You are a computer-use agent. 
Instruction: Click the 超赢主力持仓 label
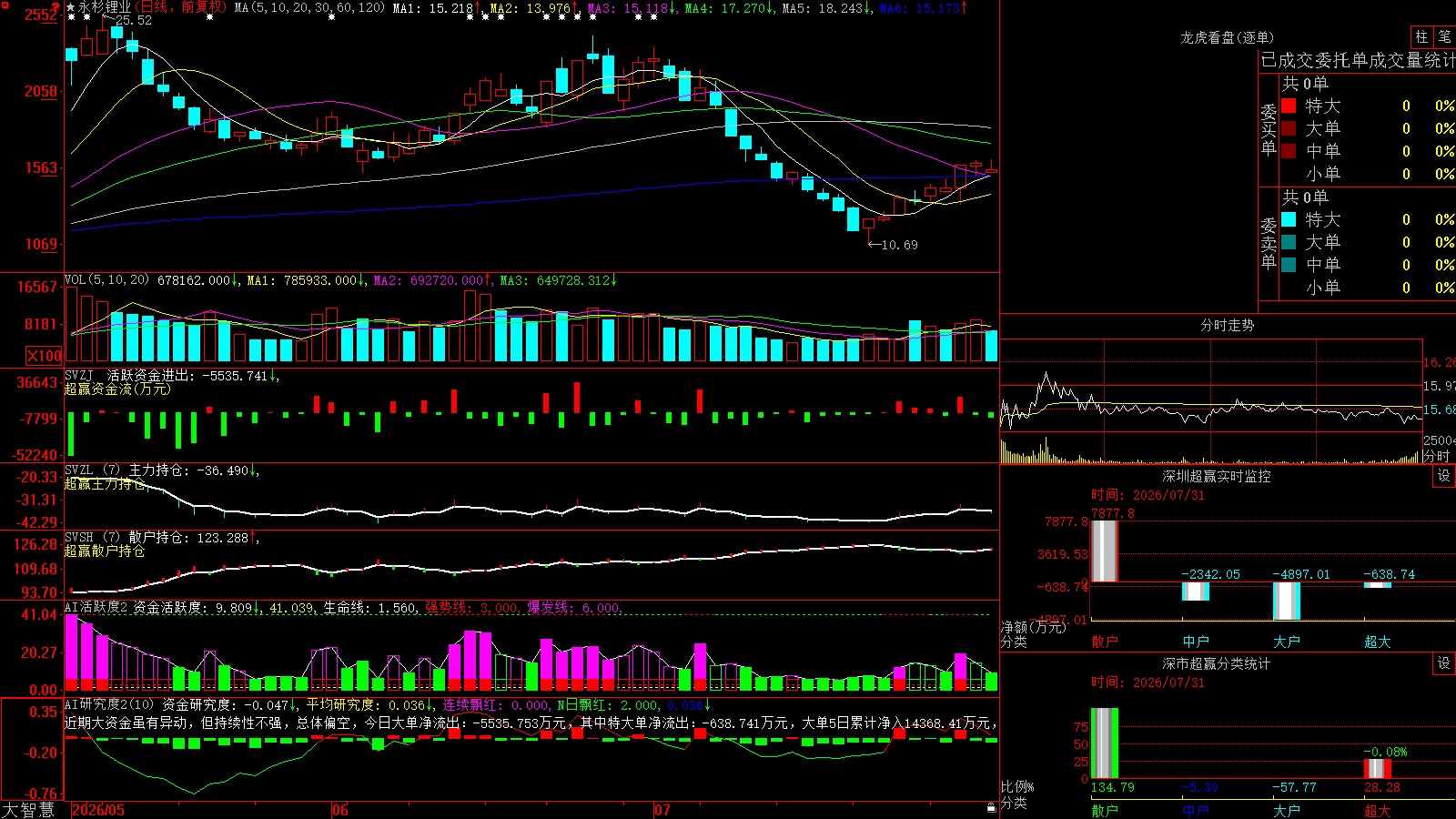(x=105, y=483)
